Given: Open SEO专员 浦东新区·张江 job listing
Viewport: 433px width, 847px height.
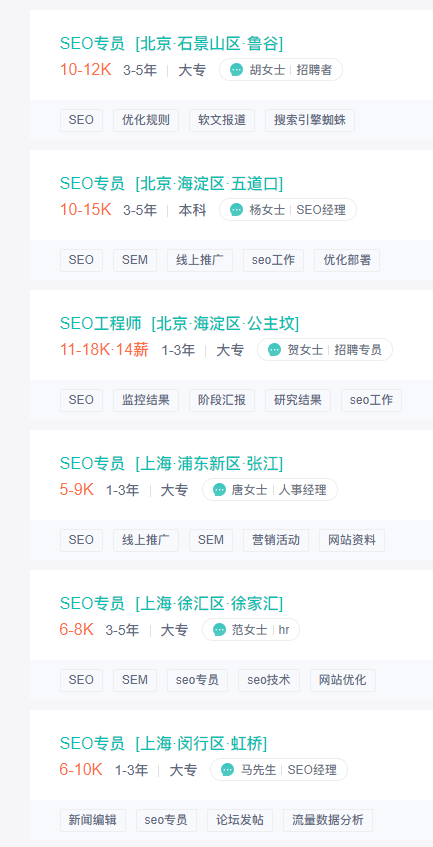Looking at the screenshot, I should click(171, 463).
